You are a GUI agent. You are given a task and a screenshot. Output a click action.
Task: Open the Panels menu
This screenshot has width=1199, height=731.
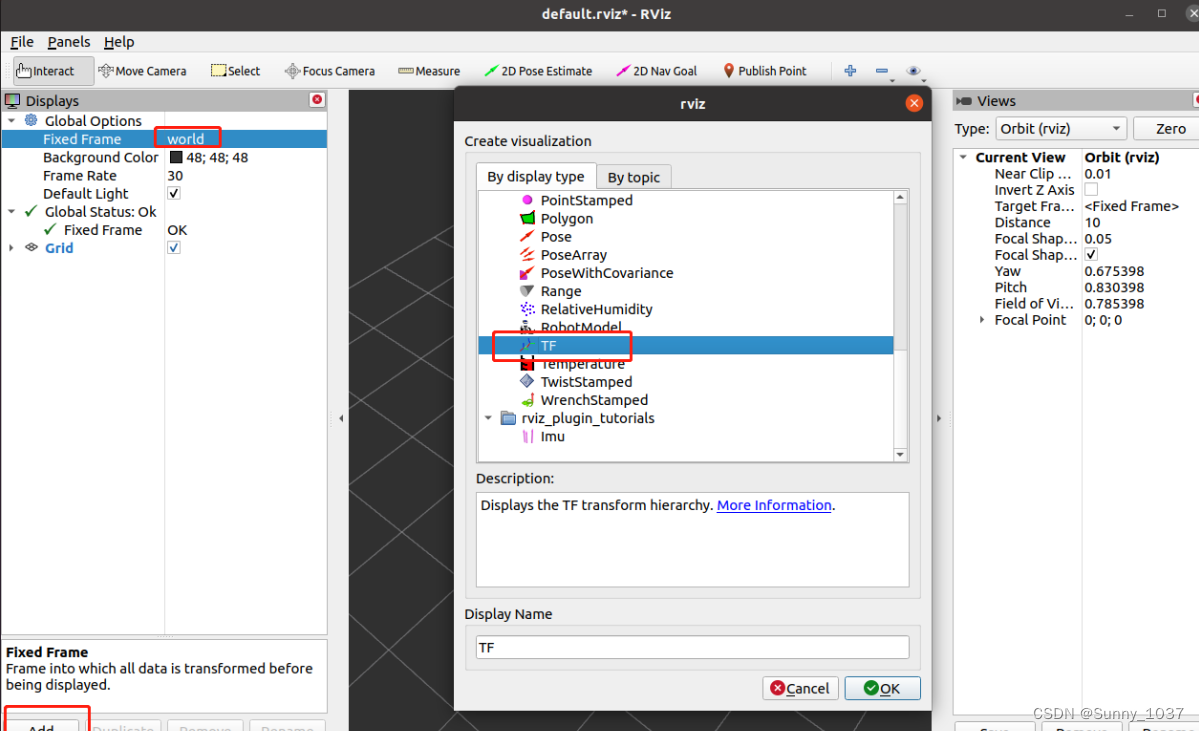click(69, 42)
